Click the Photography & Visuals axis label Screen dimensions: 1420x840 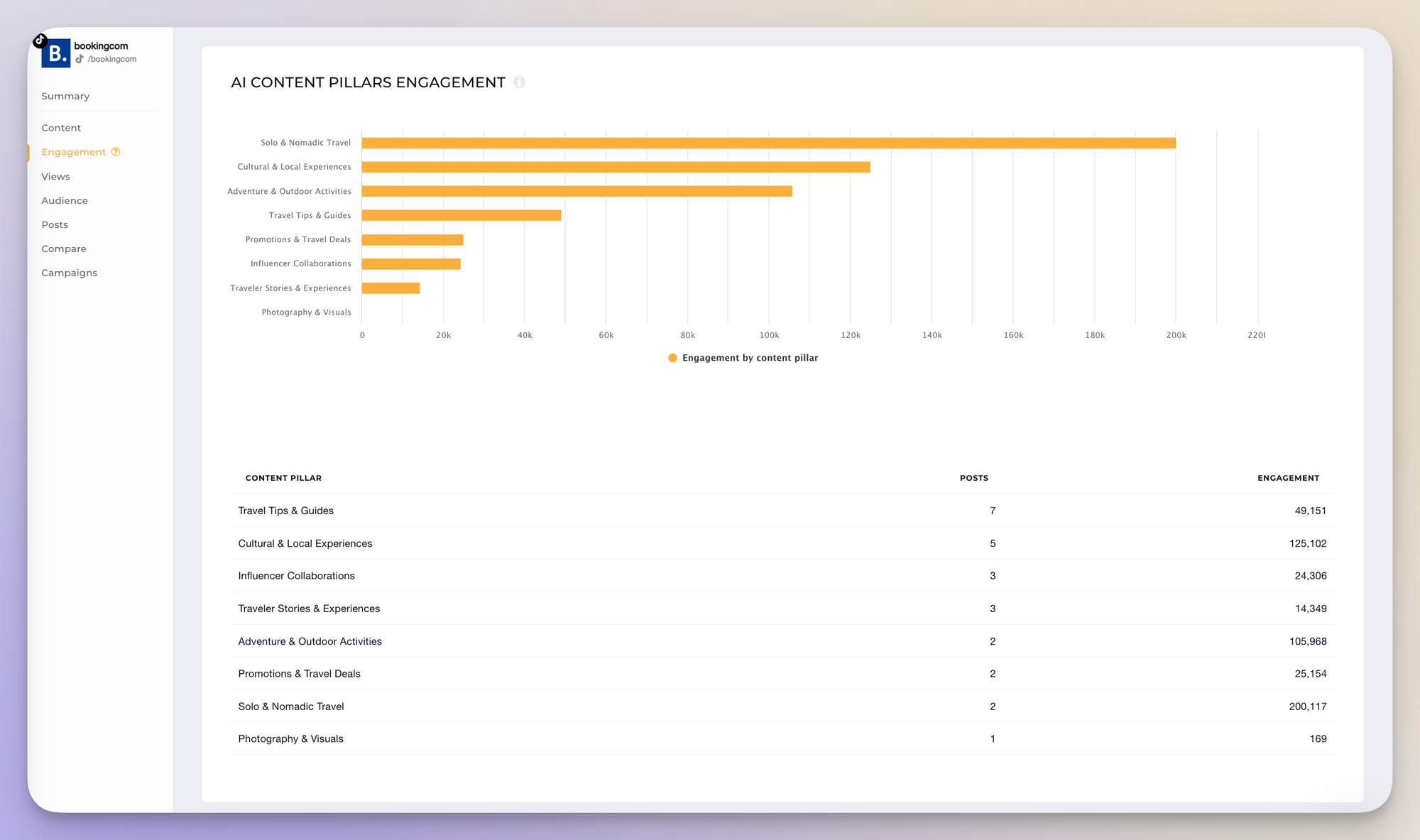click(x=306, y=312)
